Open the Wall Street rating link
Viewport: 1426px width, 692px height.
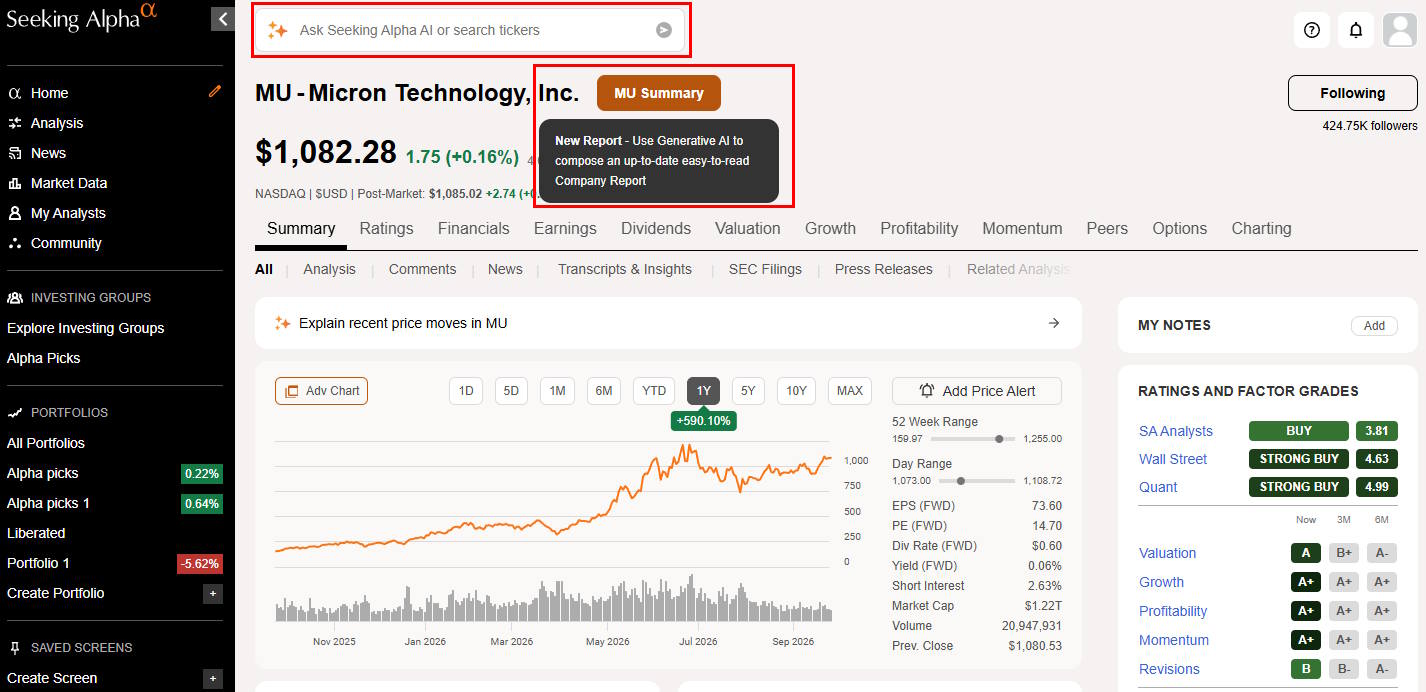(1173, 459)
